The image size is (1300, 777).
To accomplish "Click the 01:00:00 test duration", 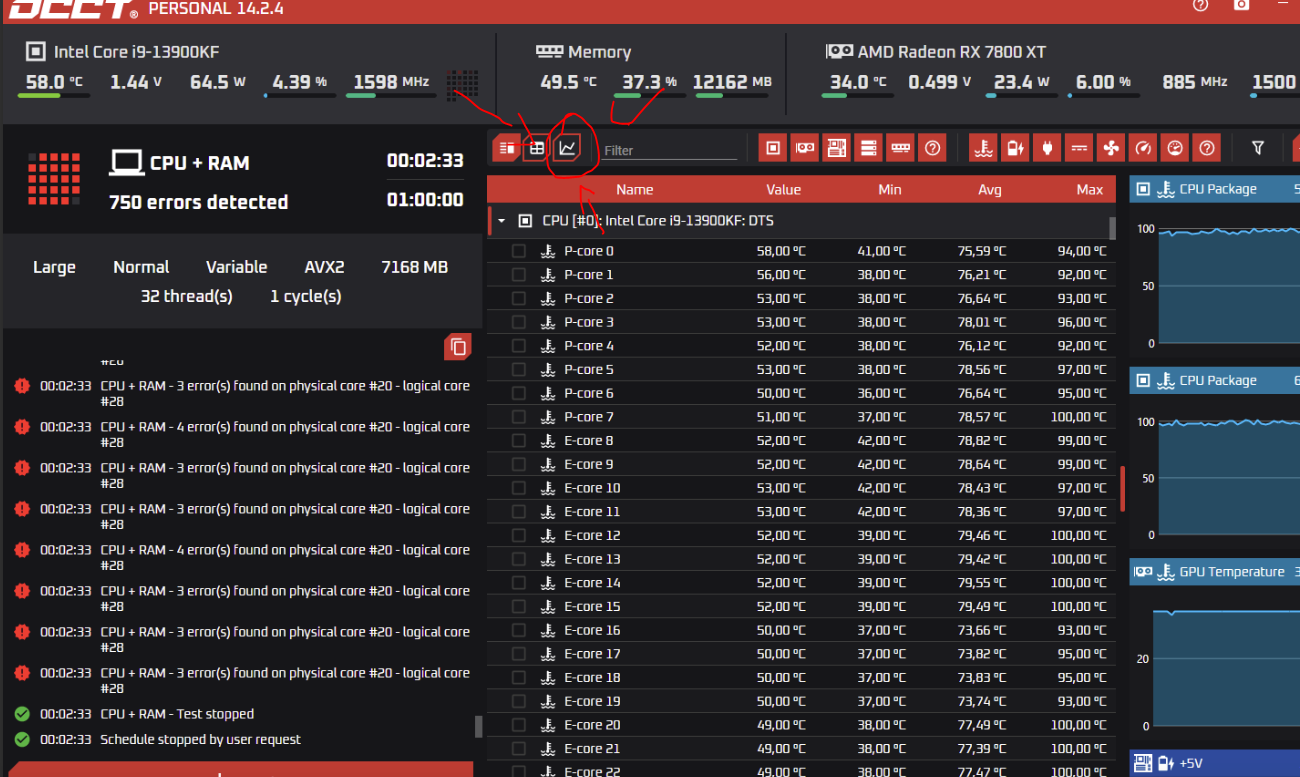I will pos(425,200).
